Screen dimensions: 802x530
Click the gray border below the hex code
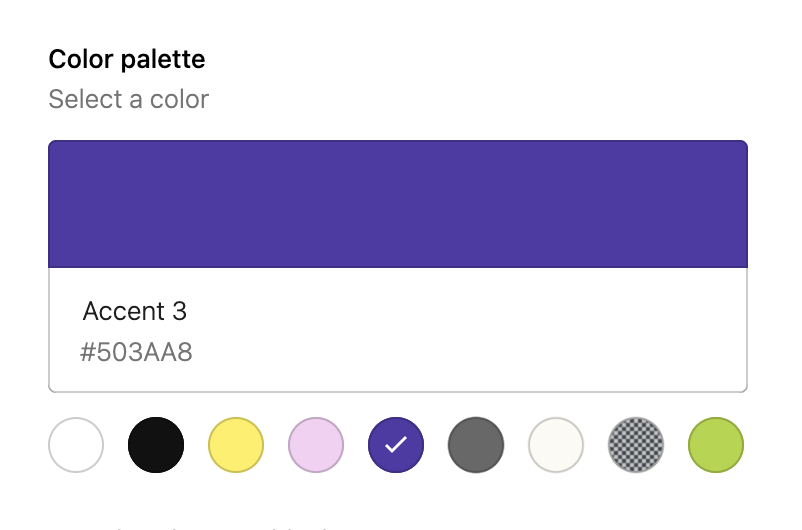click(x=398, y=391)
